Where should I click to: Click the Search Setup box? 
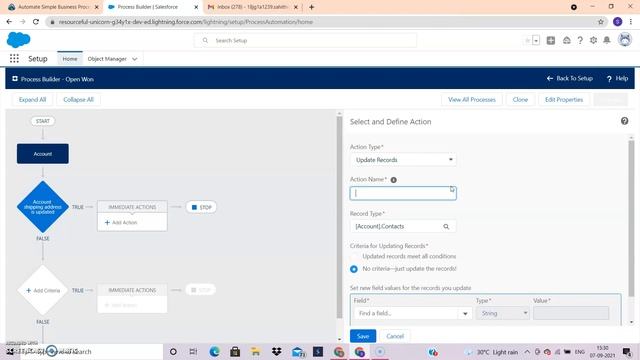pyautogui.click(x=305, y=40)
